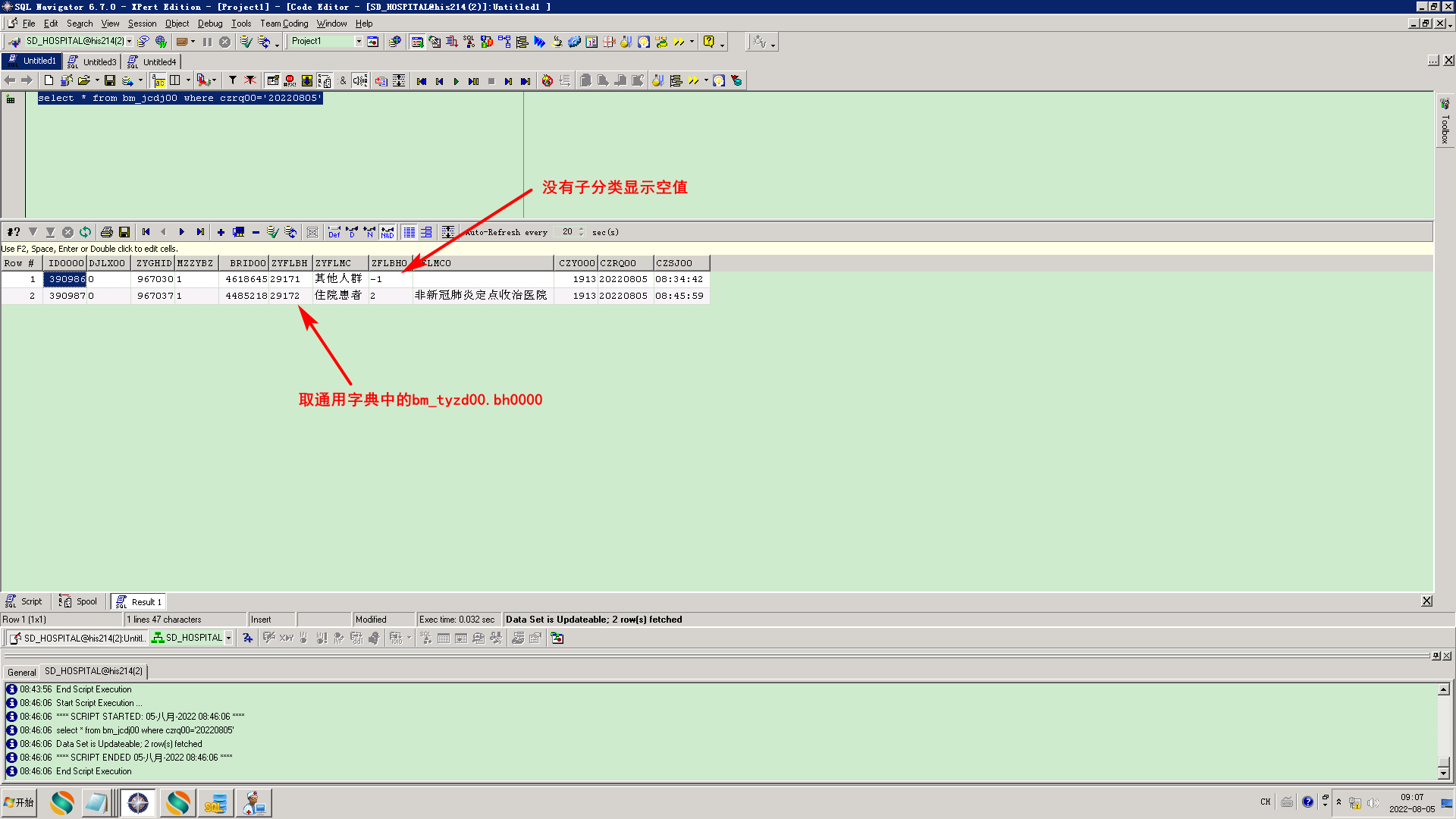The height and width of the screenshot is (819, 1456).
Task: Open the Project1 combo box dropdown
Action: [x=359, y=42]
